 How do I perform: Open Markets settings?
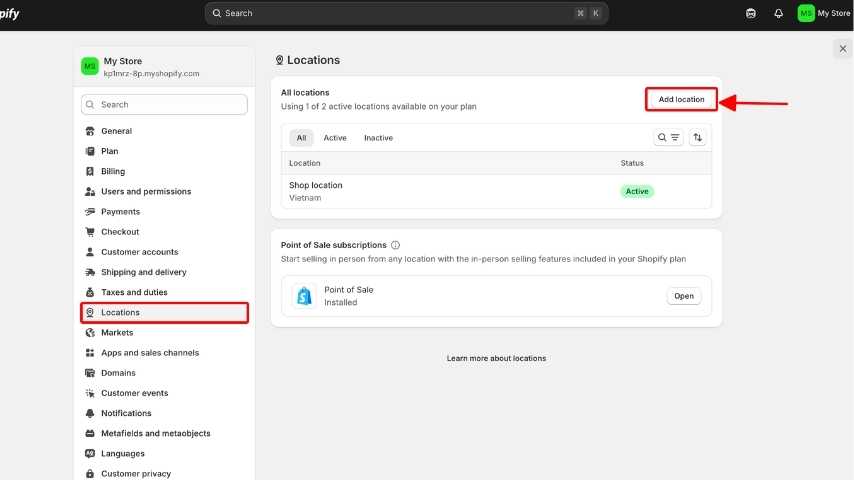tap(164, 332)
